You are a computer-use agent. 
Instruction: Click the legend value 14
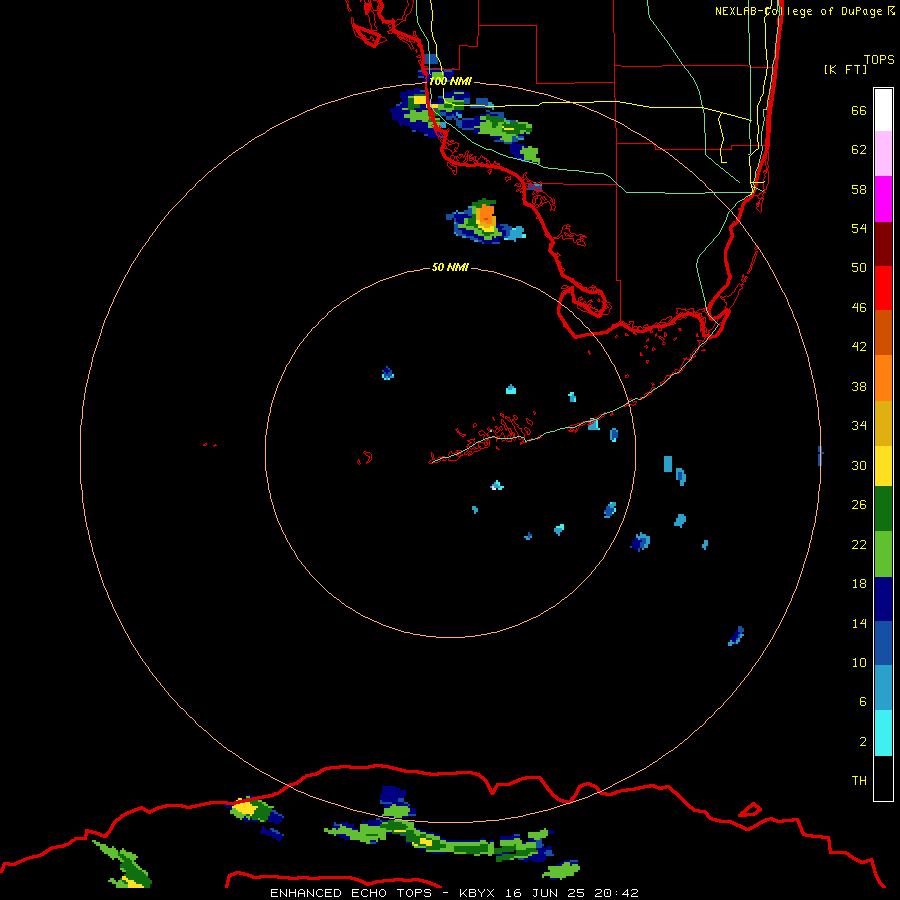[859, 623]
